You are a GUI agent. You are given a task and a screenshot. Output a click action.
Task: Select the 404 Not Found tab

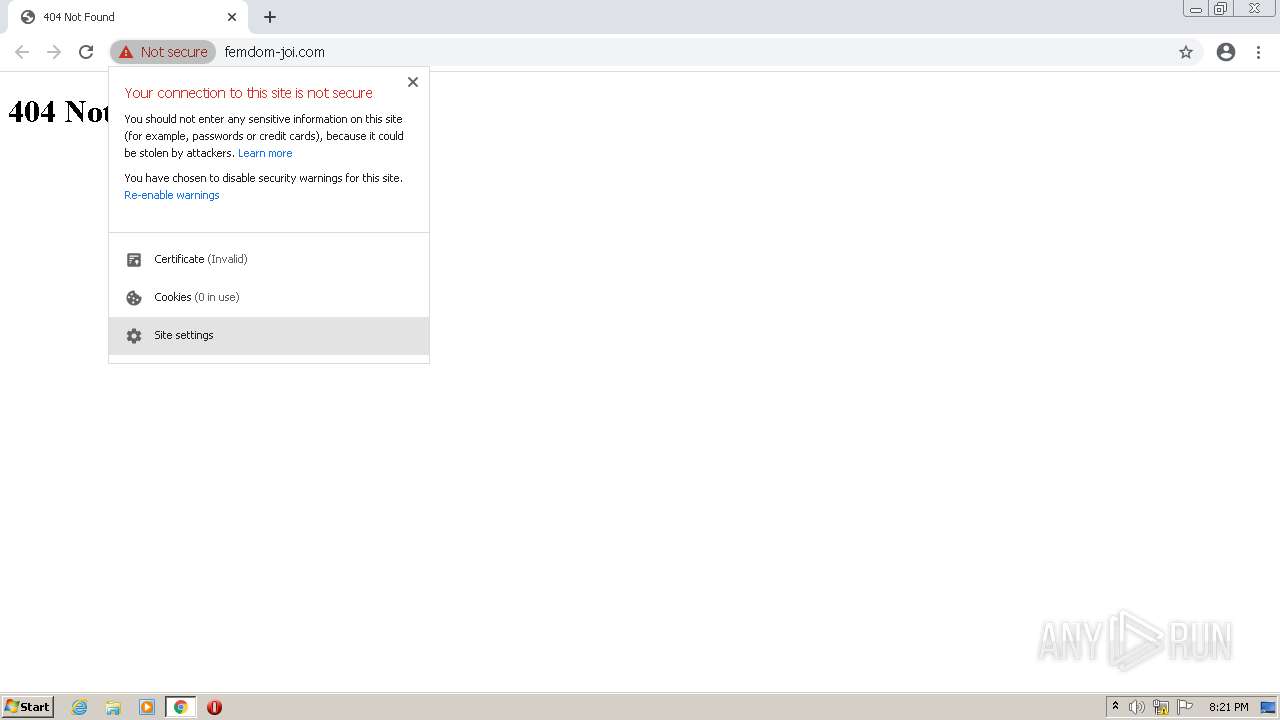[x=128, y=17]
